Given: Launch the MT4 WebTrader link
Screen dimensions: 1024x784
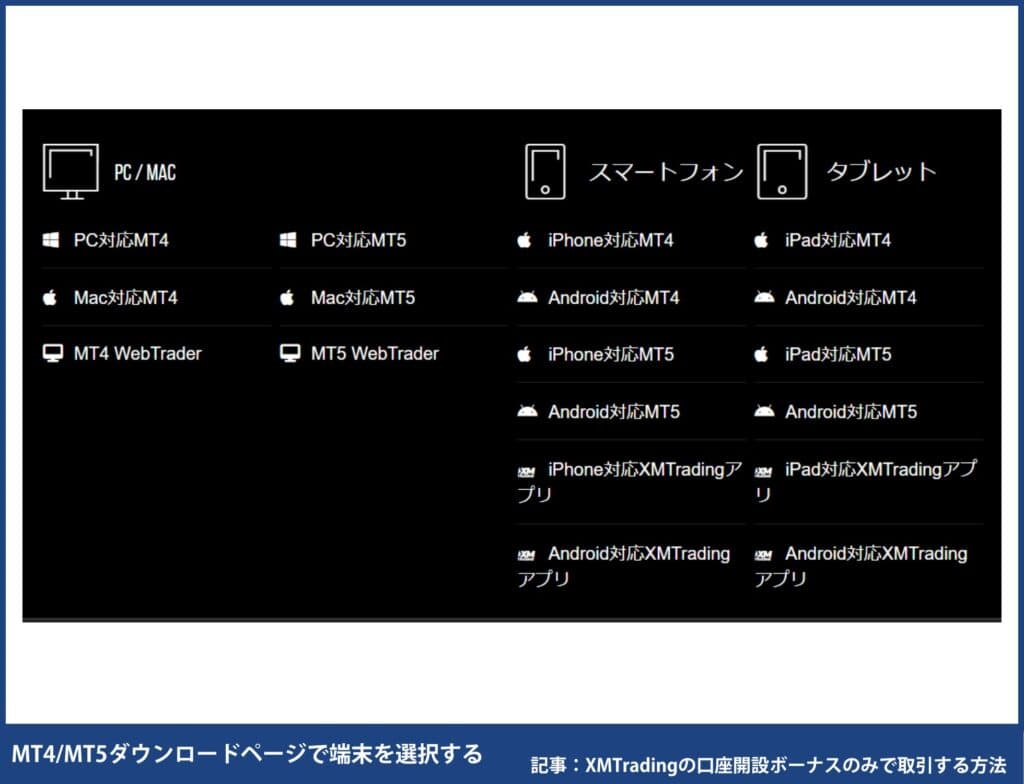Looking at the screenshot, I should 138,353.
